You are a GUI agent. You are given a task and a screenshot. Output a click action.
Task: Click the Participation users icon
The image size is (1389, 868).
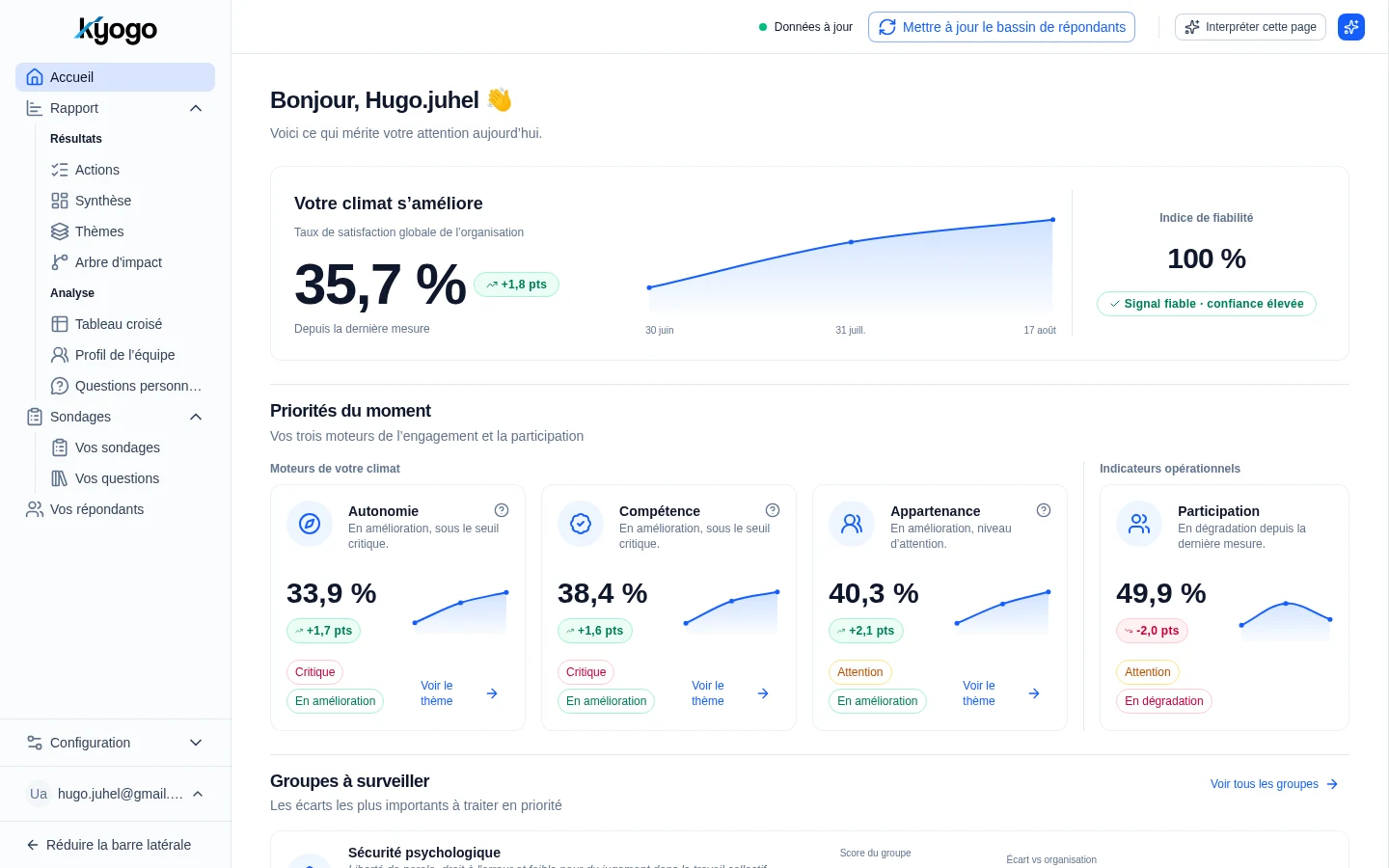click(1139, 524)
